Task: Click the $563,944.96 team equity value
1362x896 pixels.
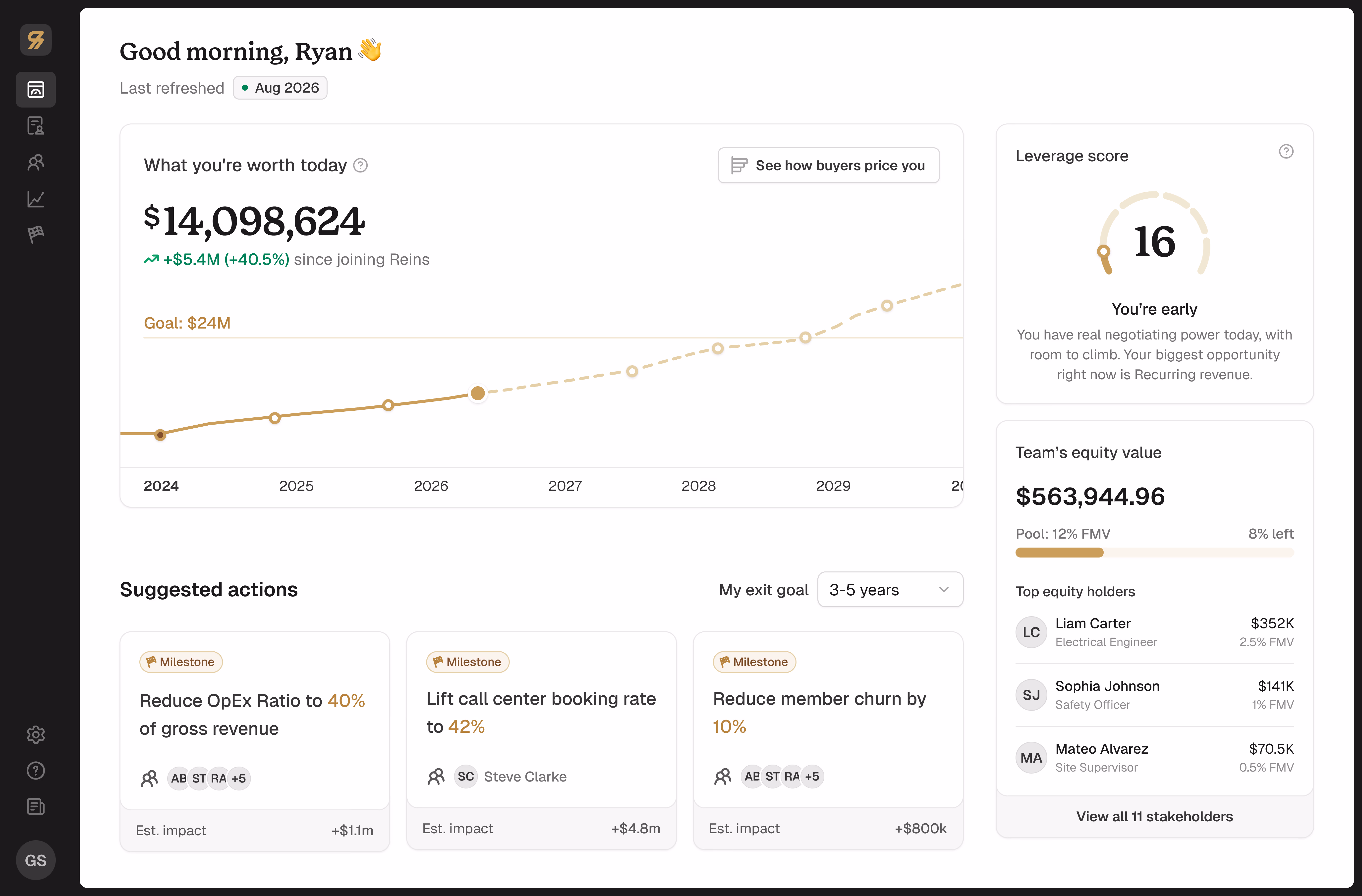Action: [x=1090, y=496]
